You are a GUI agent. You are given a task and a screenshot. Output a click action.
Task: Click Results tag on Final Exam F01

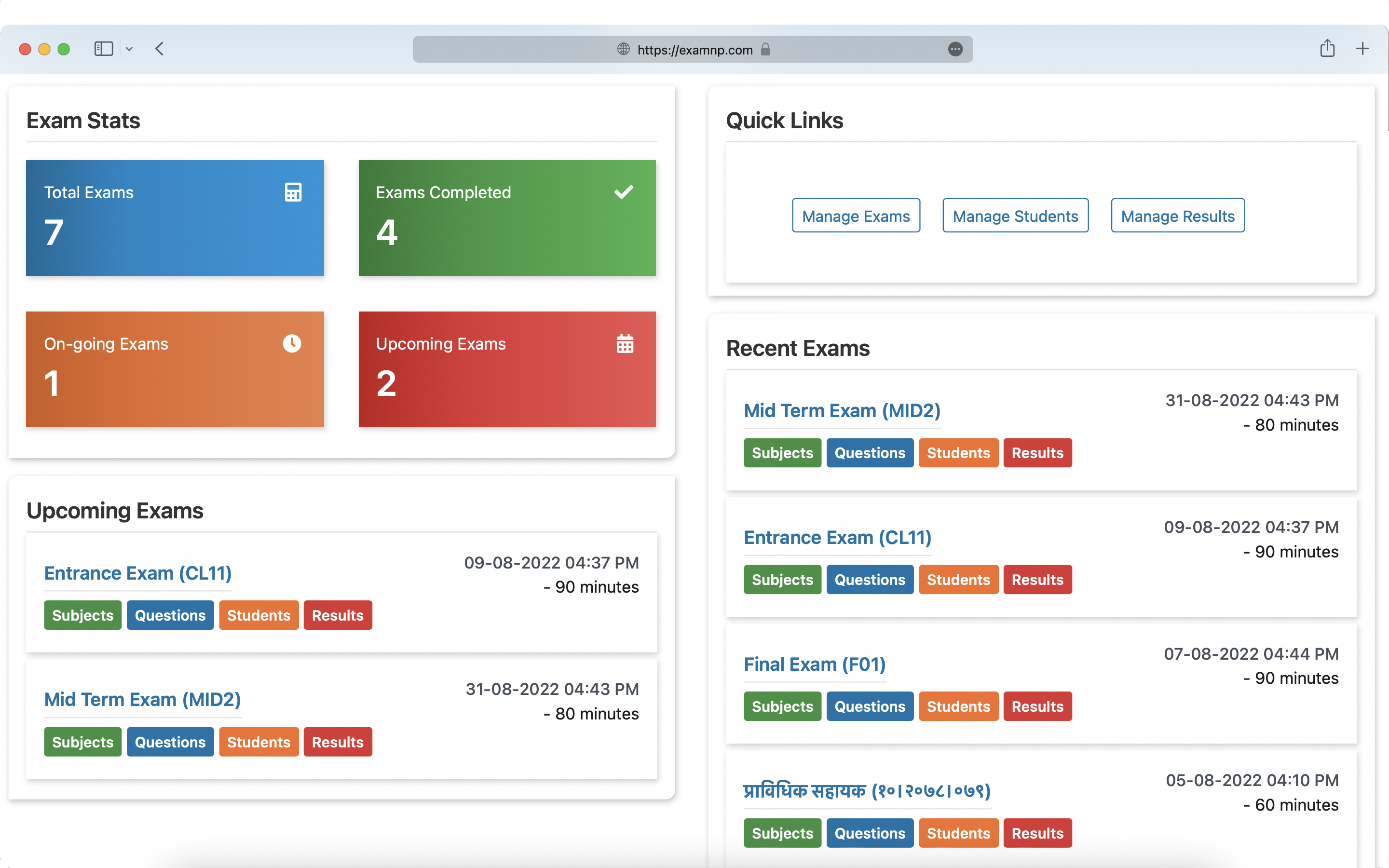pyautogui.click(x=1038, y=706)
